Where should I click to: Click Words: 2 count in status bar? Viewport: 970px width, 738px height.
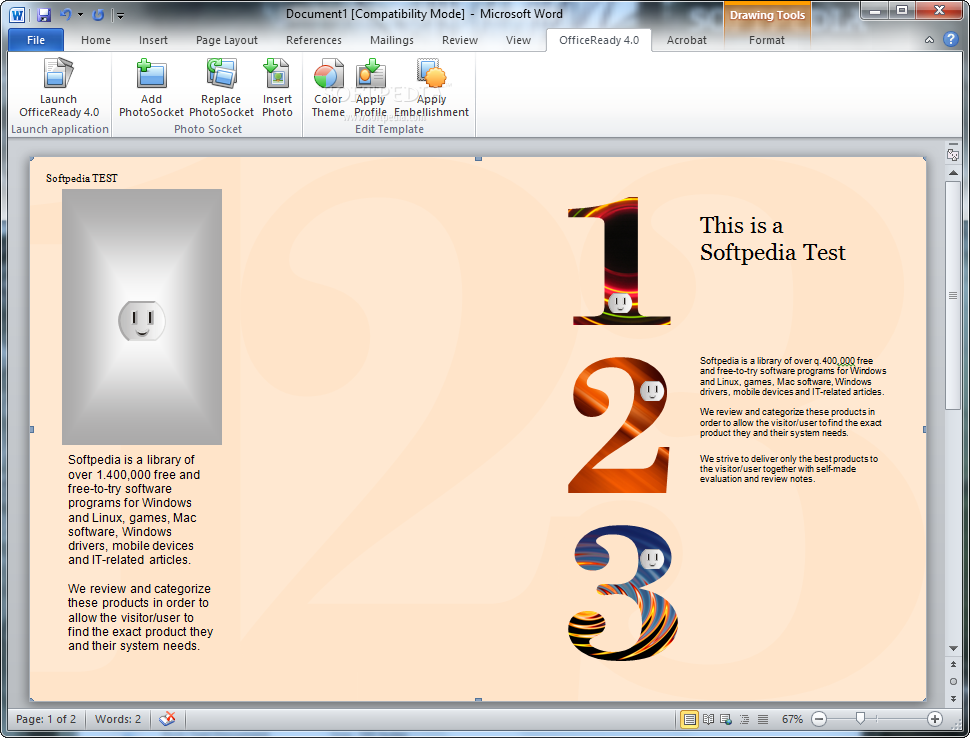[x=118, y=719]
